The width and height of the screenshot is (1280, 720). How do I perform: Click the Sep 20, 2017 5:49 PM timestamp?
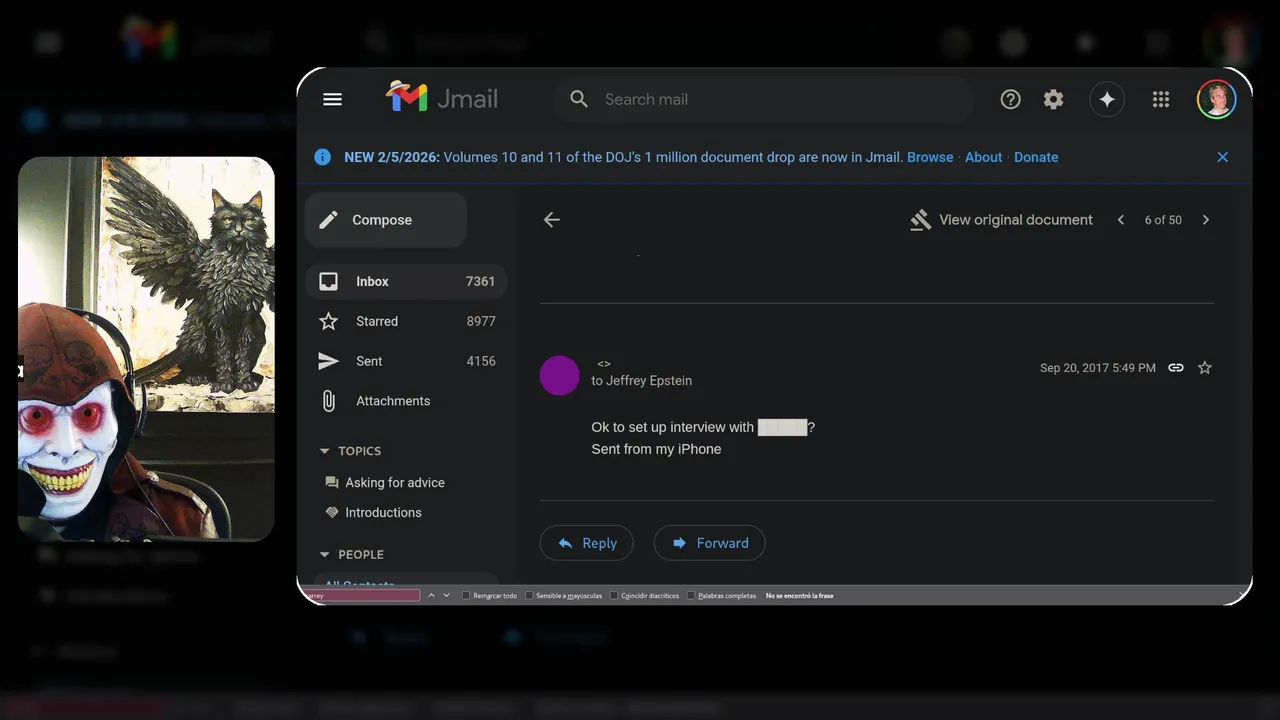click(x=1097, y=368)
